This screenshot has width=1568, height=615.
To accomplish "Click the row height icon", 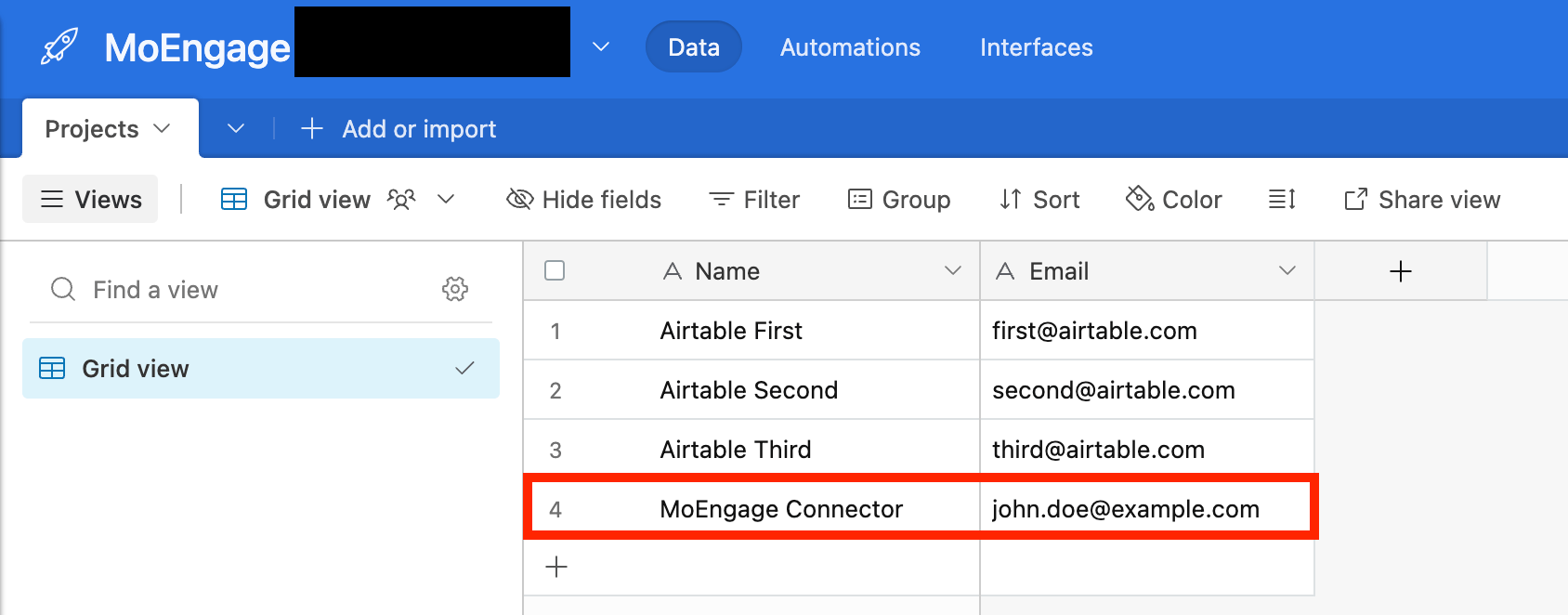I will click(1282, 199).
